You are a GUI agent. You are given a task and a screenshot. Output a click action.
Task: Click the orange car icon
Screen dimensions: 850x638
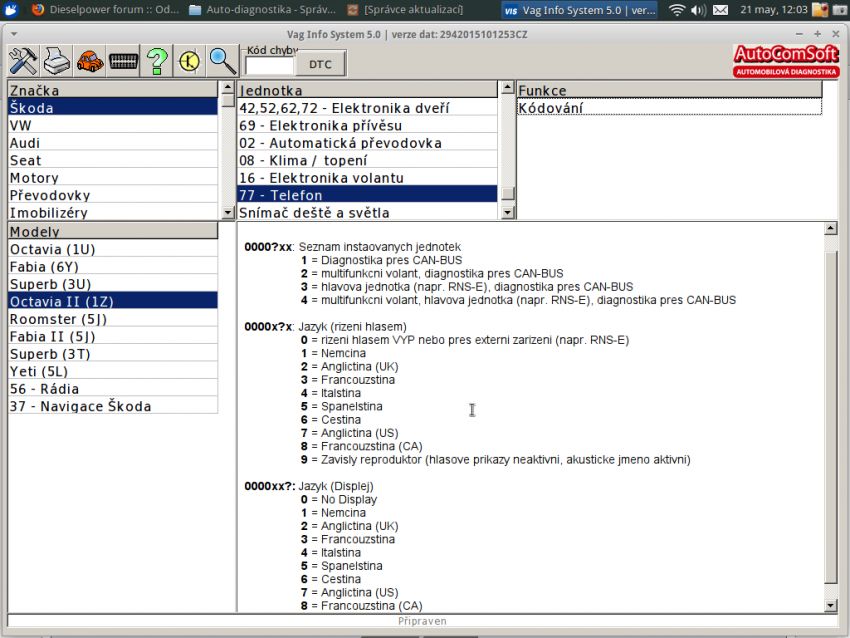90,61
